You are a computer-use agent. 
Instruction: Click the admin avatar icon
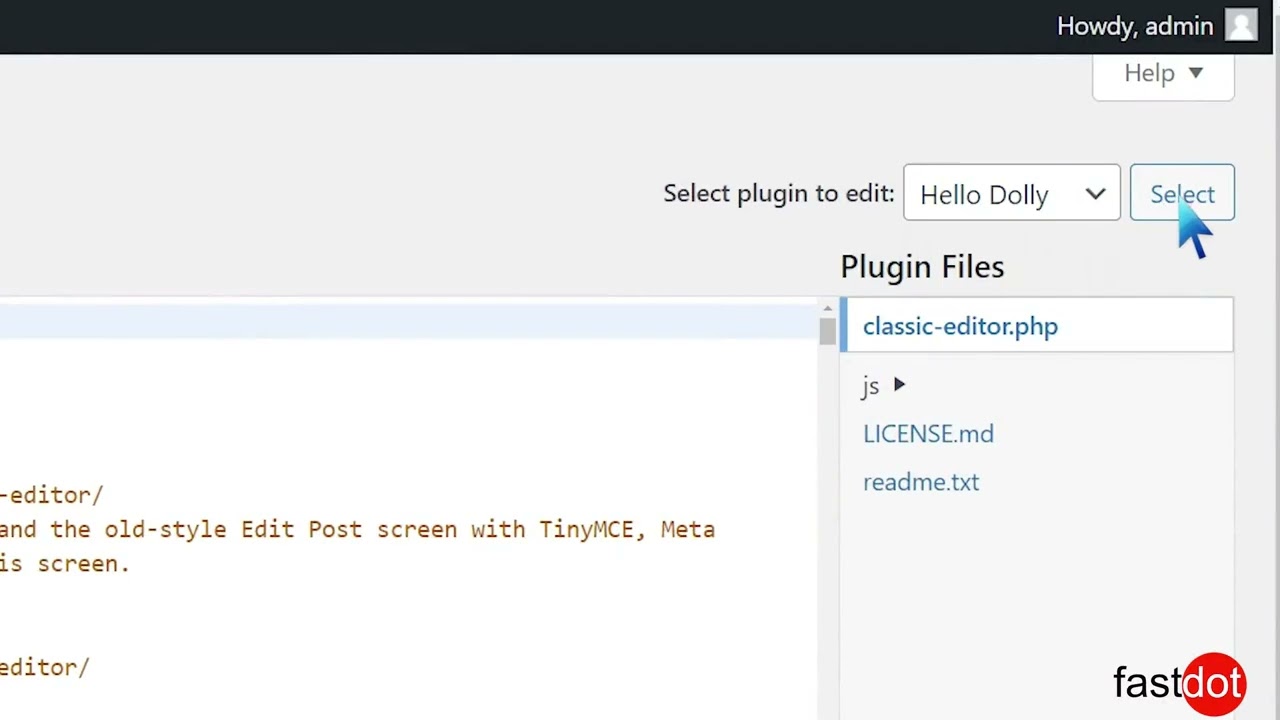tap(1241, 26)
